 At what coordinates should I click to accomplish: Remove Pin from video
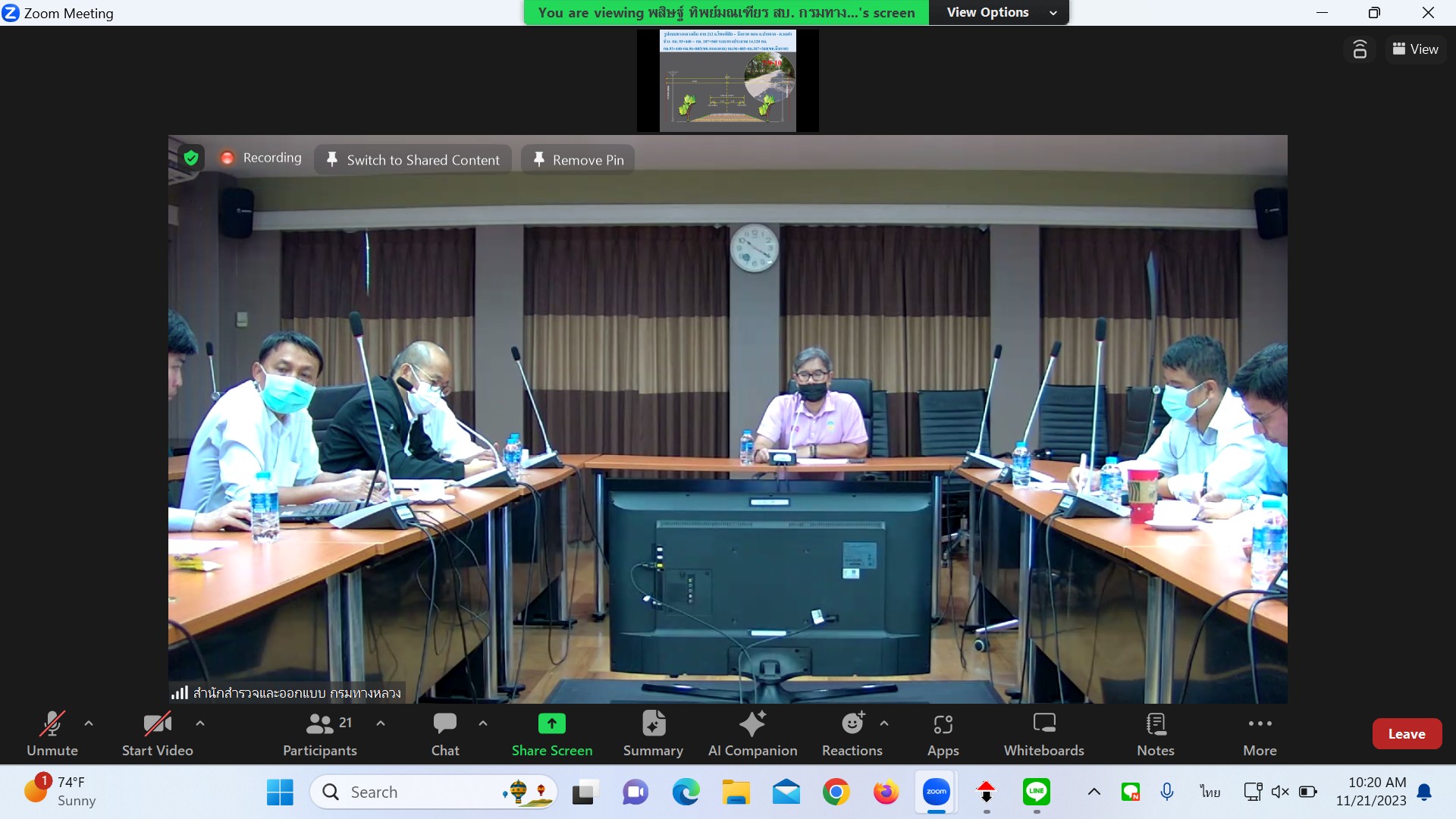[x=578, y=160]
